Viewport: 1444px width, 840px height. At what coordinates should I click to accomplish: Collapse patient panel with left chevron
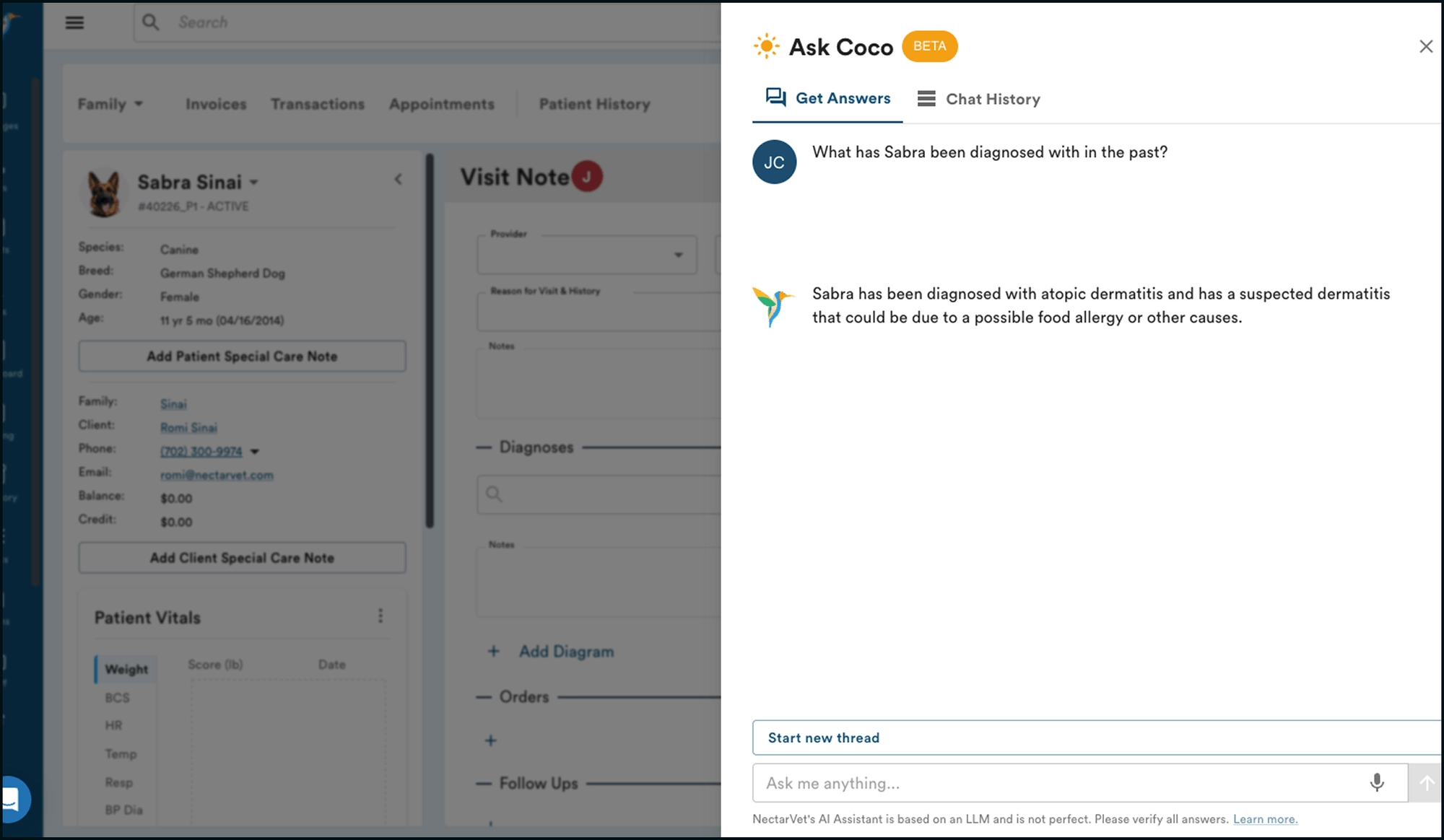399,179
